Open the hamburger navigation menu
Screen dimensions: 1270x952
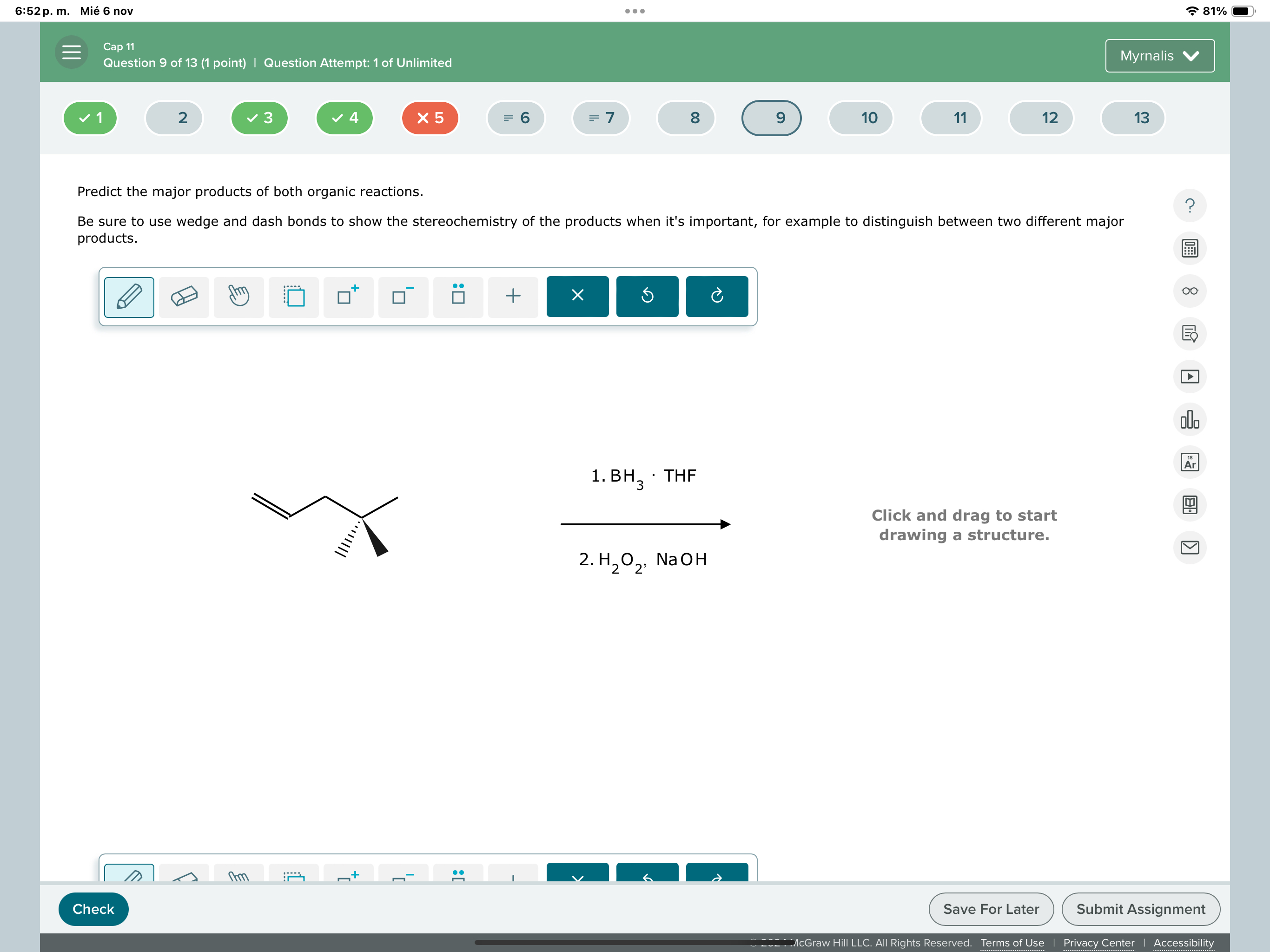coord(71,53)
